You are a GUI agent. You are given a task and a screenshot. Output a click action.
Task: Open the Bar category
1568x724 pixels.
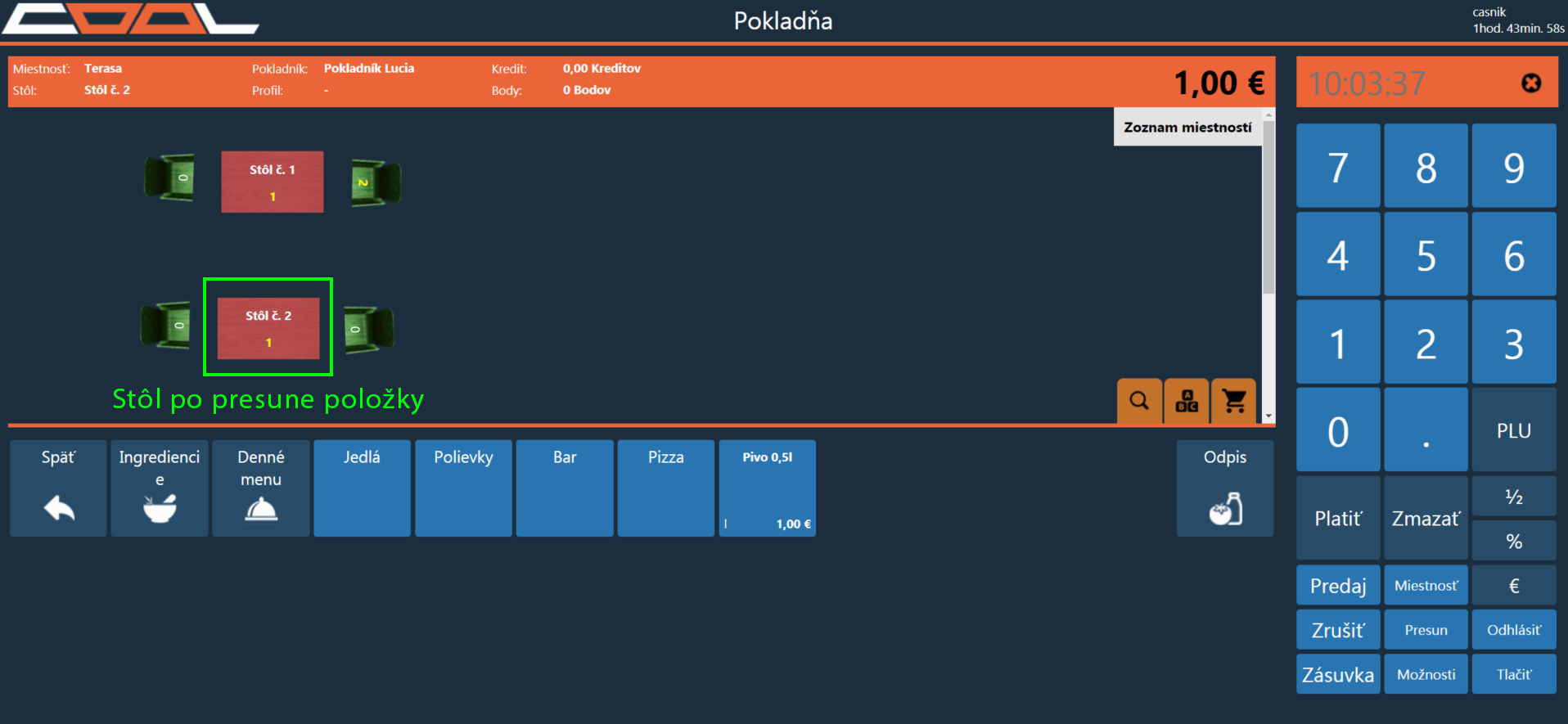[x=565, y=488]
